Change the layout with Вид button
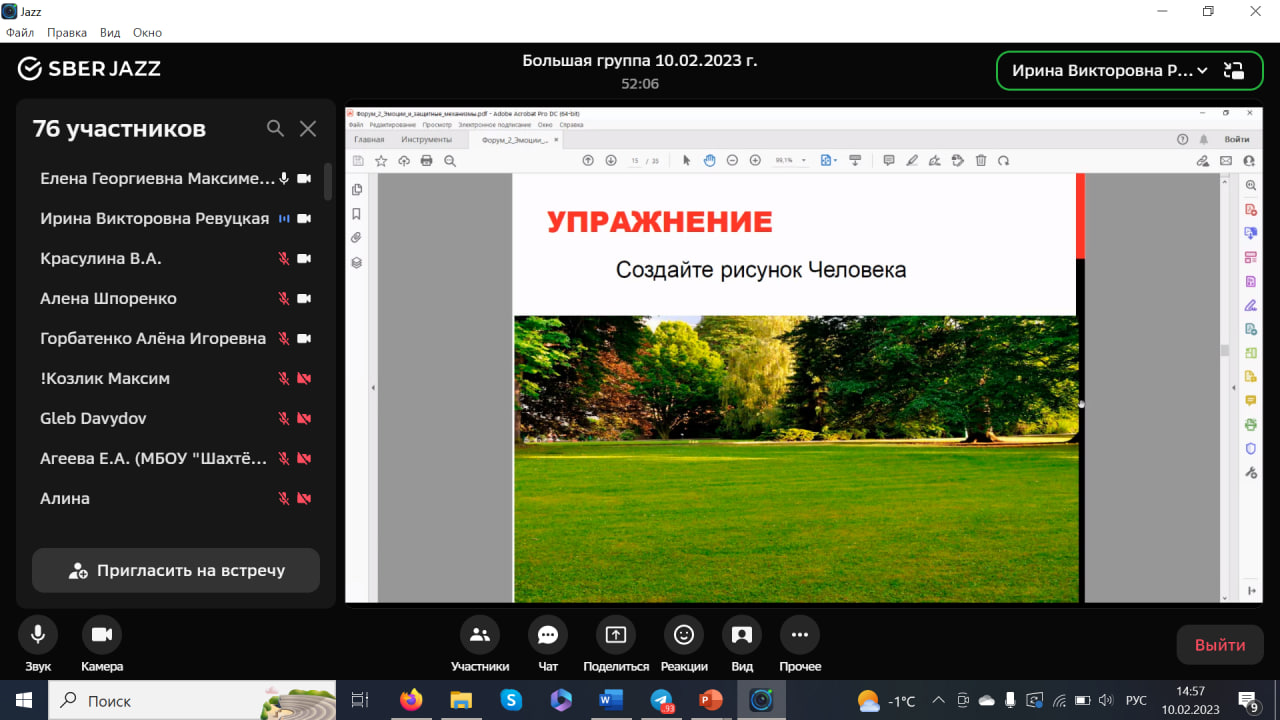The image size is (1280, 720). [742, 645]
